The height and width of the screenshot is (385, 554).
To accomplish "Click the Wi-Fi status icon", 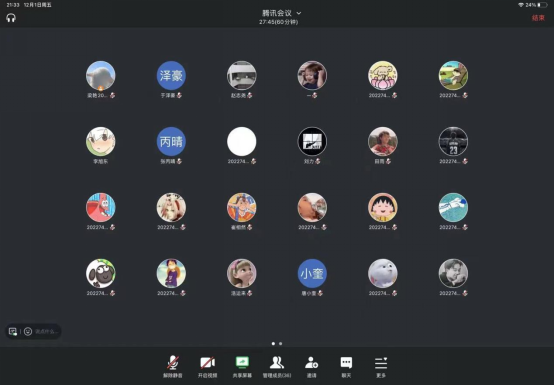I will tap(521, 5).
